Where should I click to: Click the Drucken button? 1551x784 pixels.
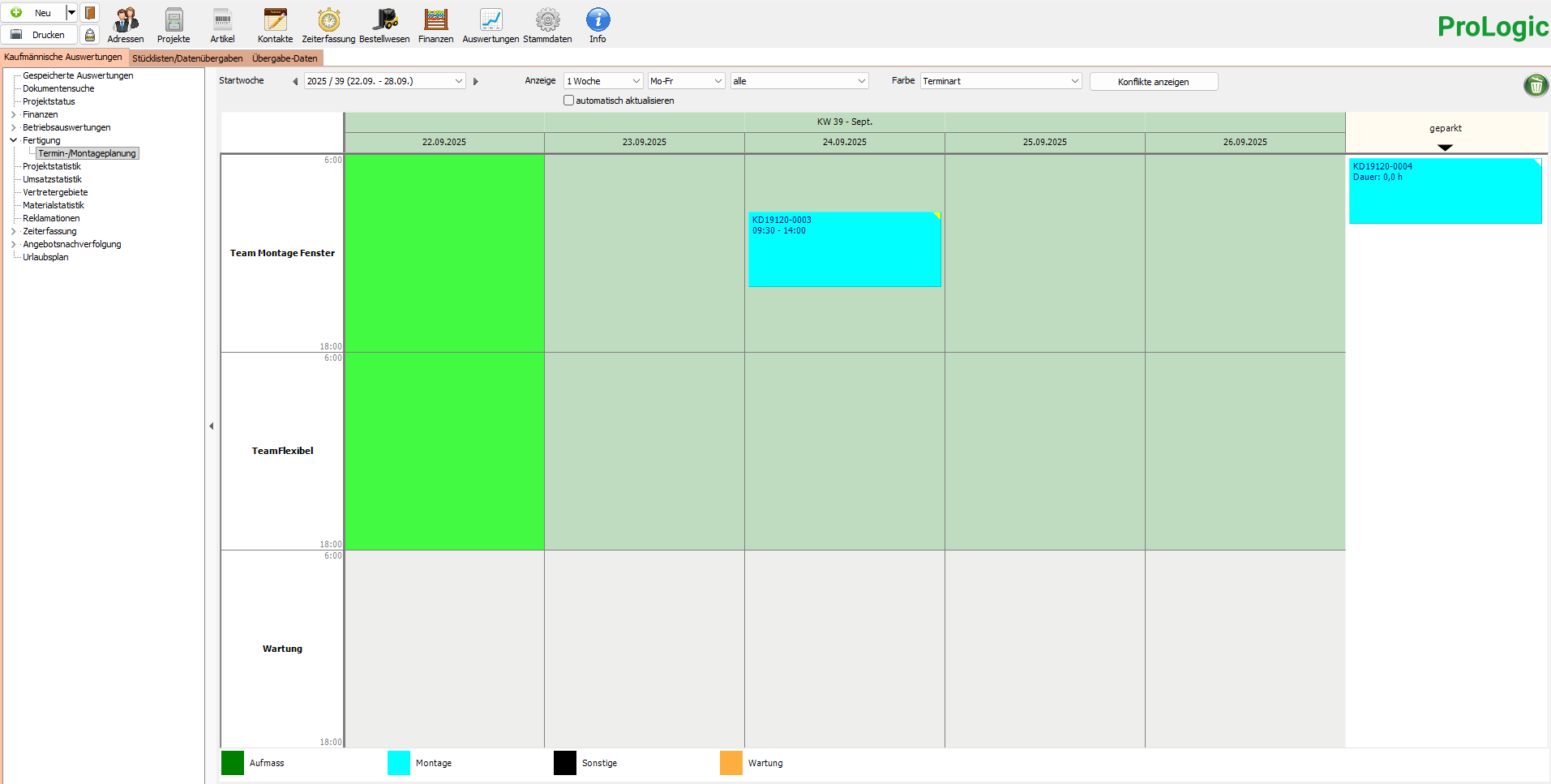click(x=39, y=34)
